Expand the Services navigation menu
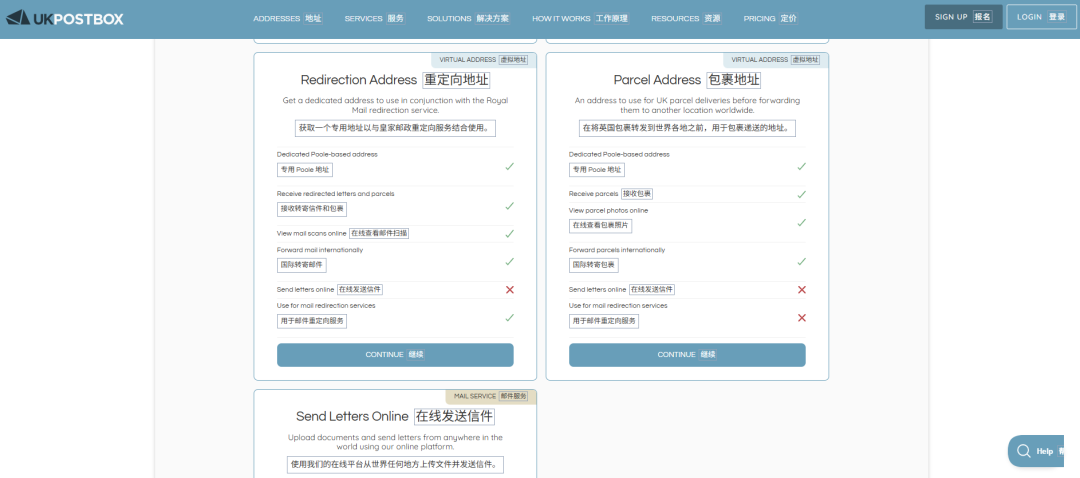The width and height of the screenshot is (1080, 478). 374,18
